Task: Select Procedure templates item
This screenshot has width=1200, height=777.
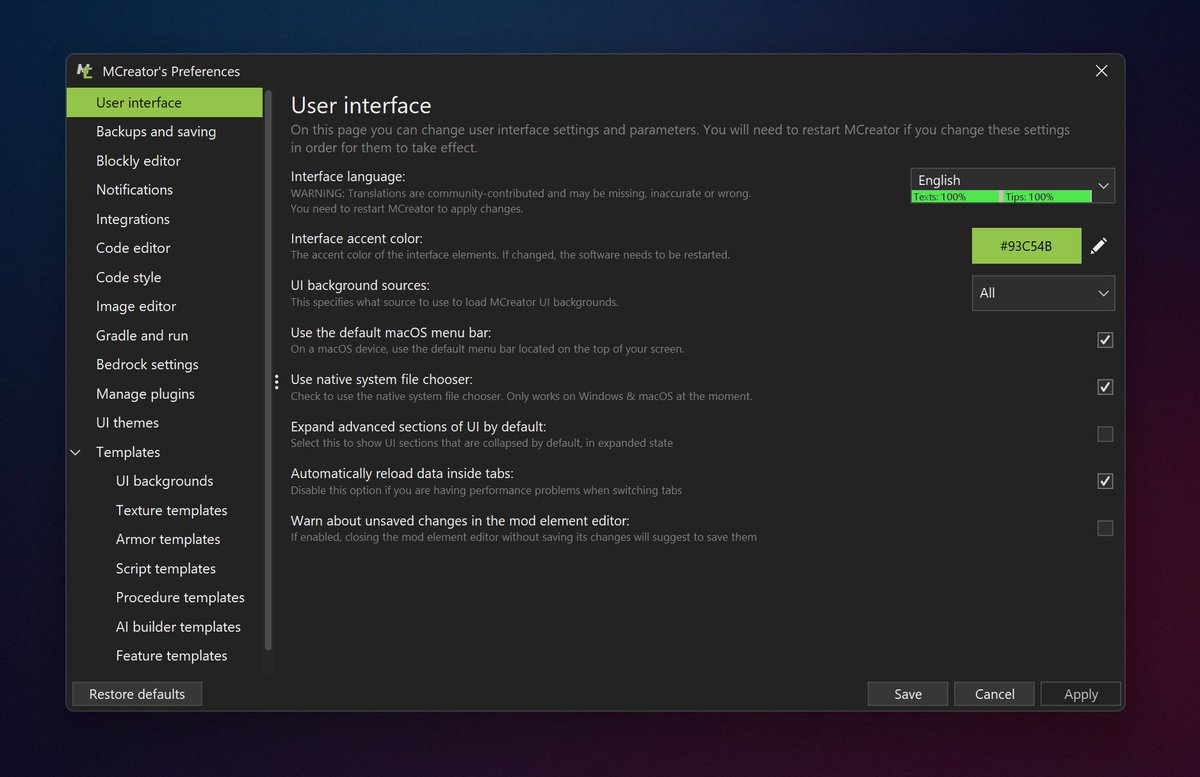Action: pos(180,597)
